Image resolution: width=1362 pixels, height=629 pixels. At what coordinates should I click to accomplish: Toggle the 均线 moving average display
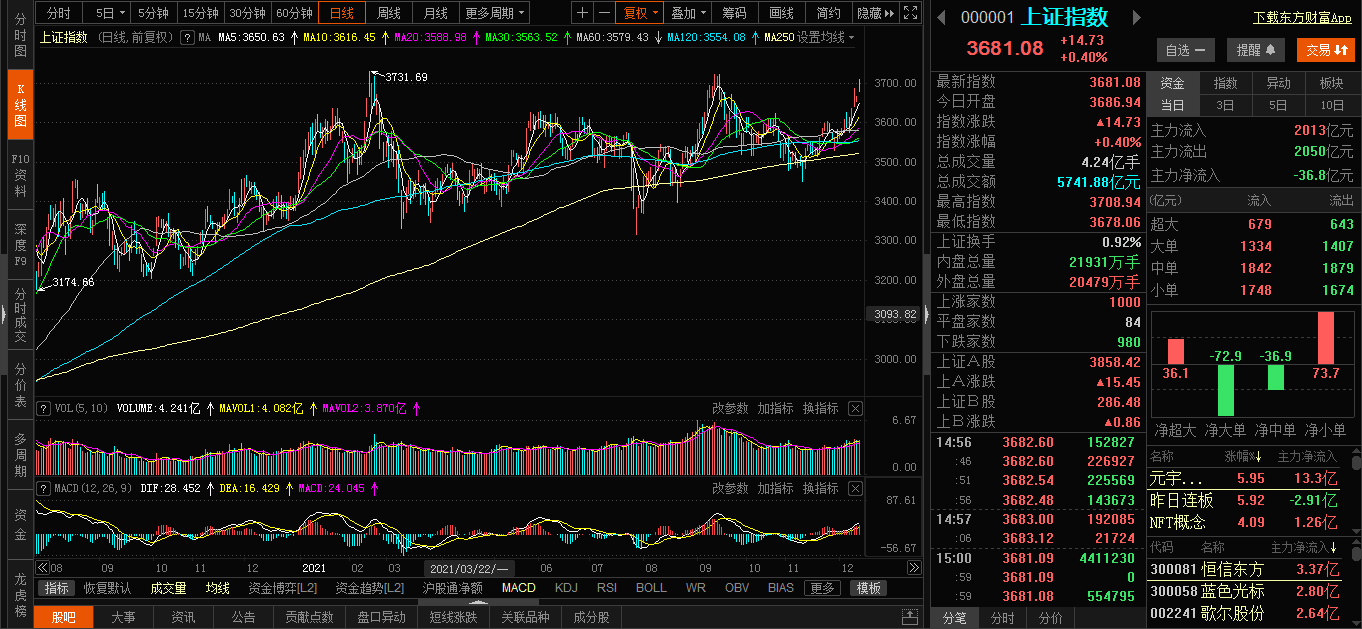pos(217,588)
